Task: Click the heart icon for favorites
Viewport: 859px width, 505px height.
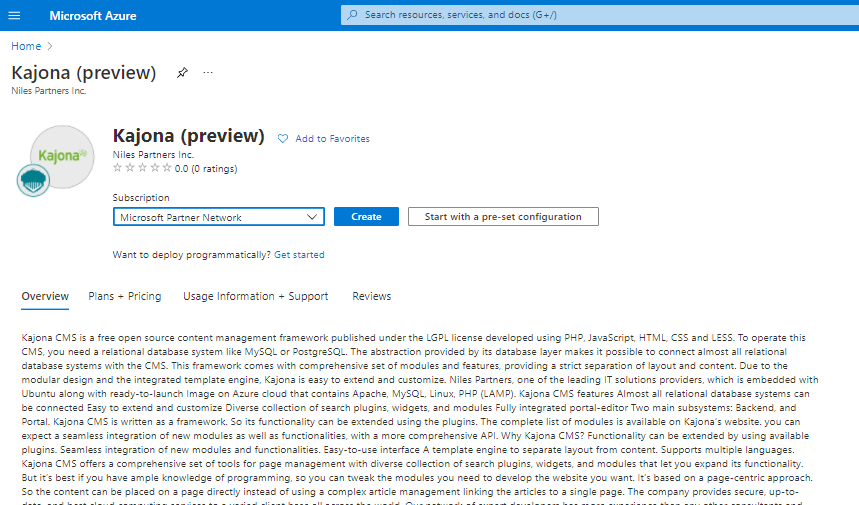Action: tap(283, 139)
